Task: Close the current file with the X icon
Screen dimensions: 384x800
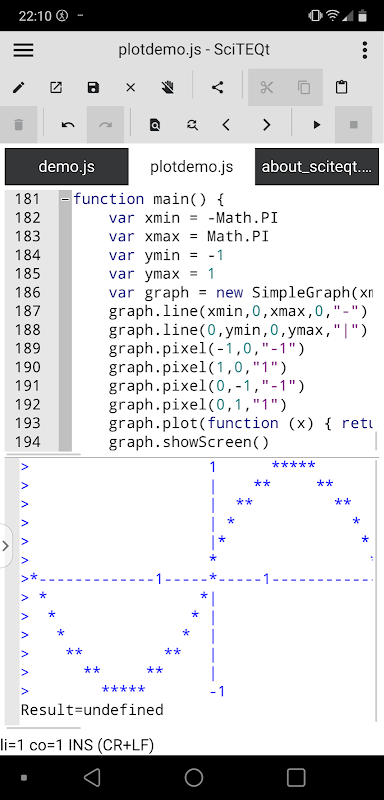Action: tap(131, 88)
